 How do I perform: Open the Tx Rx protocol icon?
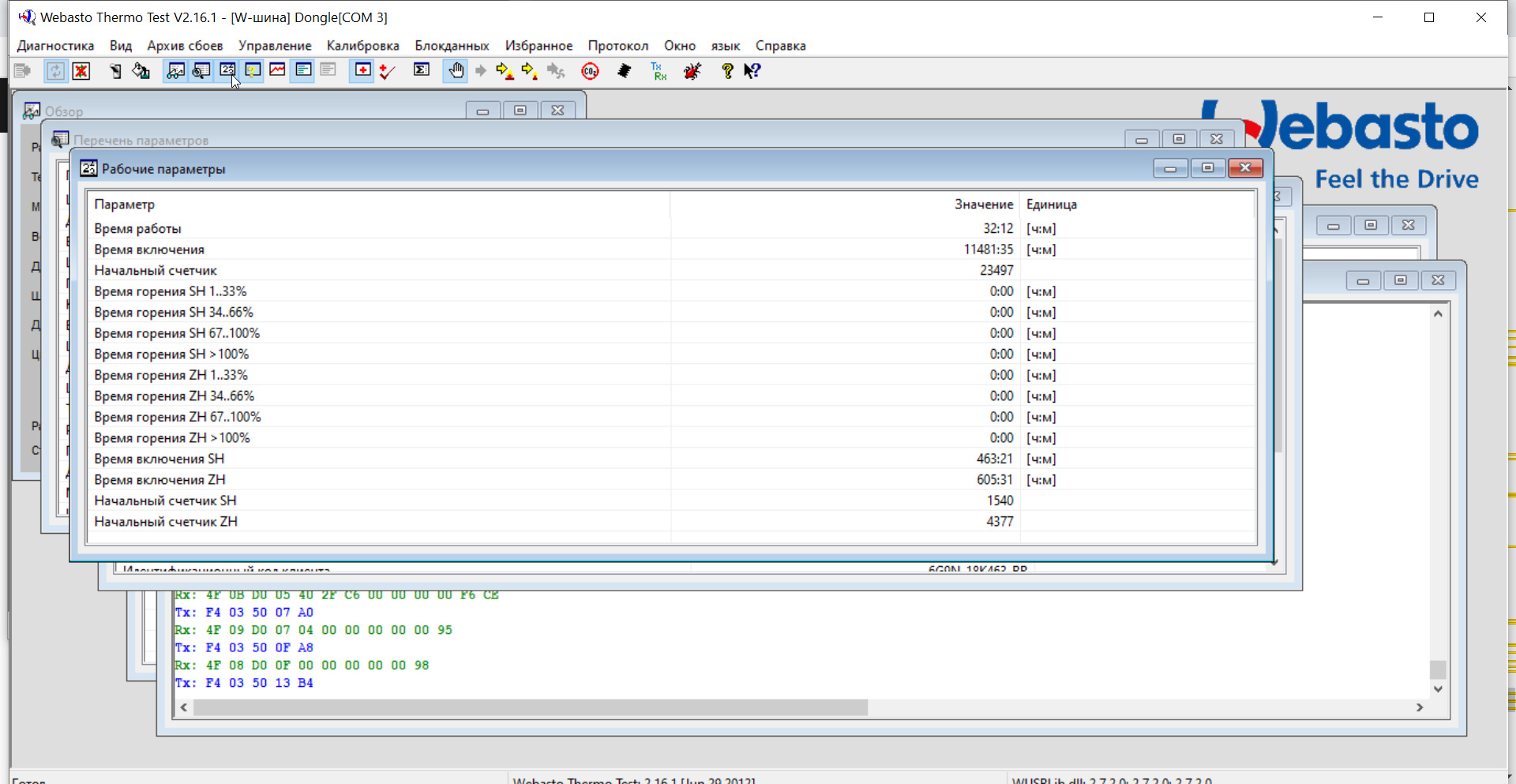[659, 71]
